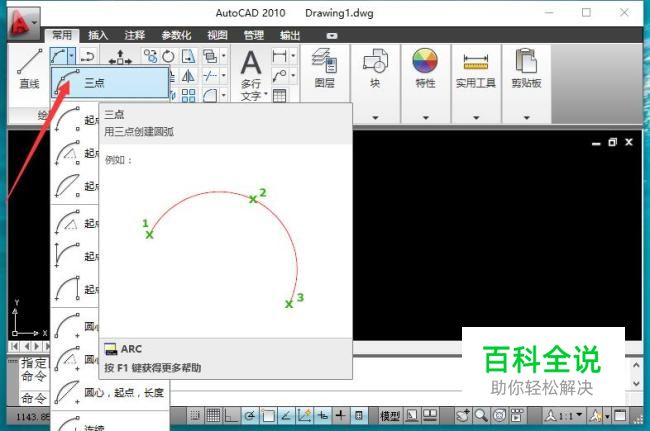
Task: Toggle Dynamic UCS in status bar
Action: pyautogui.click(x=304, y=415)
